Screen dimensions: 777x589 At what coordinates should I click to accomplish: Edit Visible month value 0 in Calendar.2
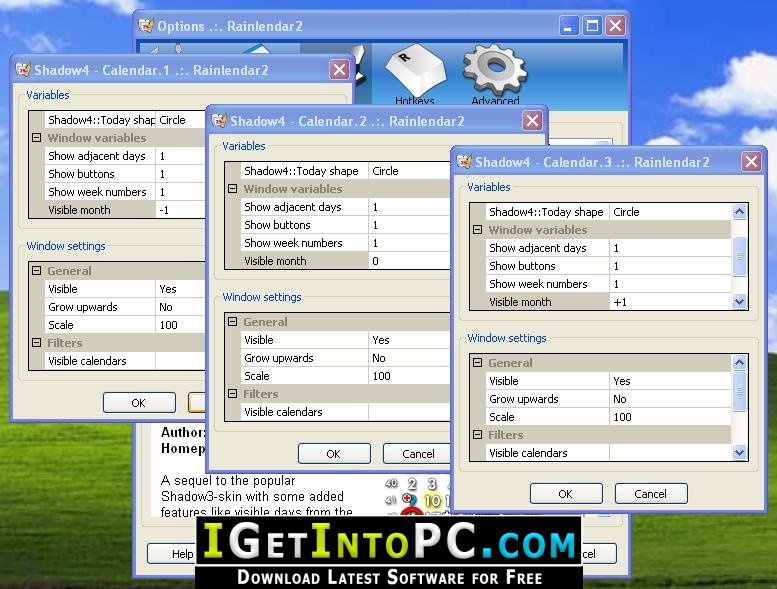[x=409, y=261]
